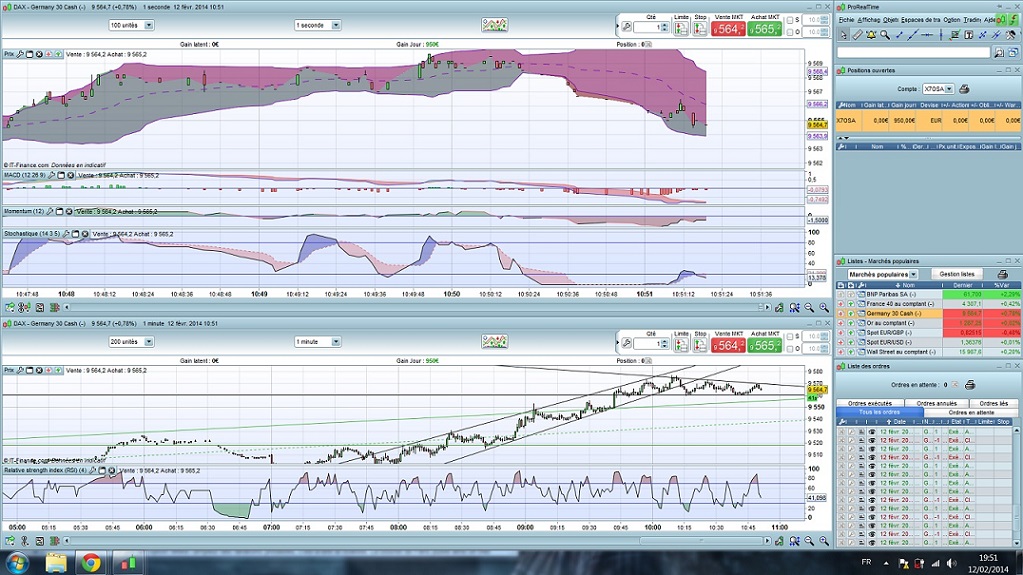Select the ruler tool in ProRealTime toolbar
1023x575 pixels.
857,35
